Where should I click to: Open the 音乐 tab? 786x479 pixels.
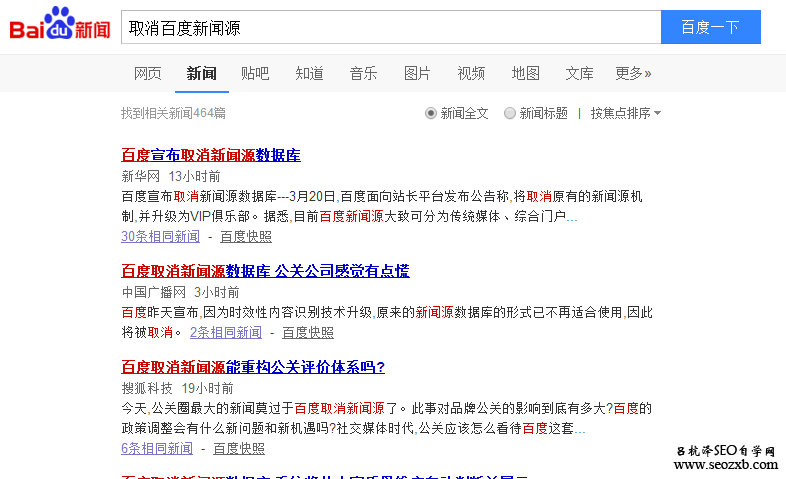[363, 74]
